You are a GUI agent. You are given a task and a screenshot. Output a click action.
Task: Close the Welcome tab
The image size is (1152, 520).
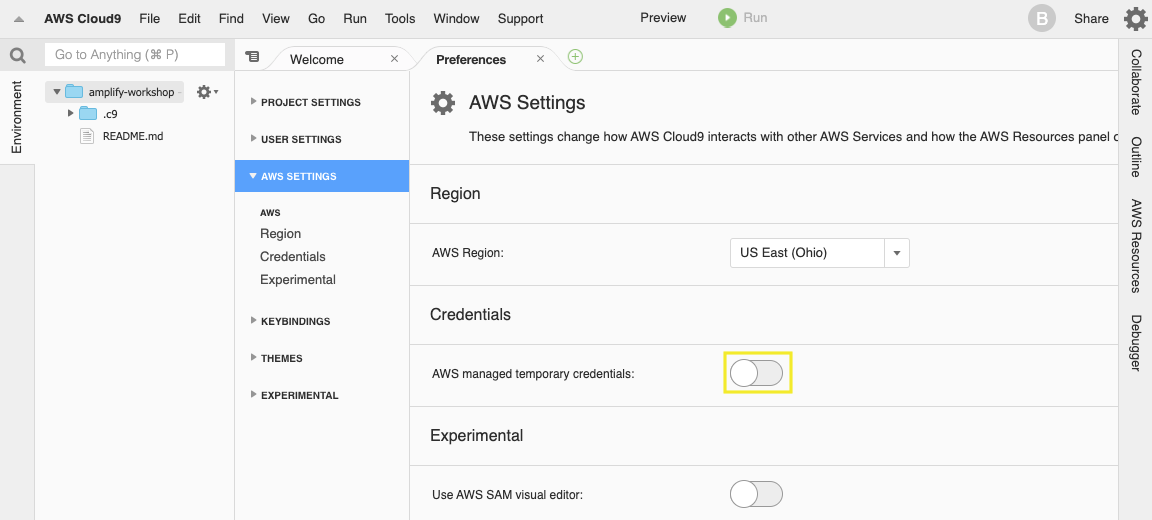click(x=395, y=59)
